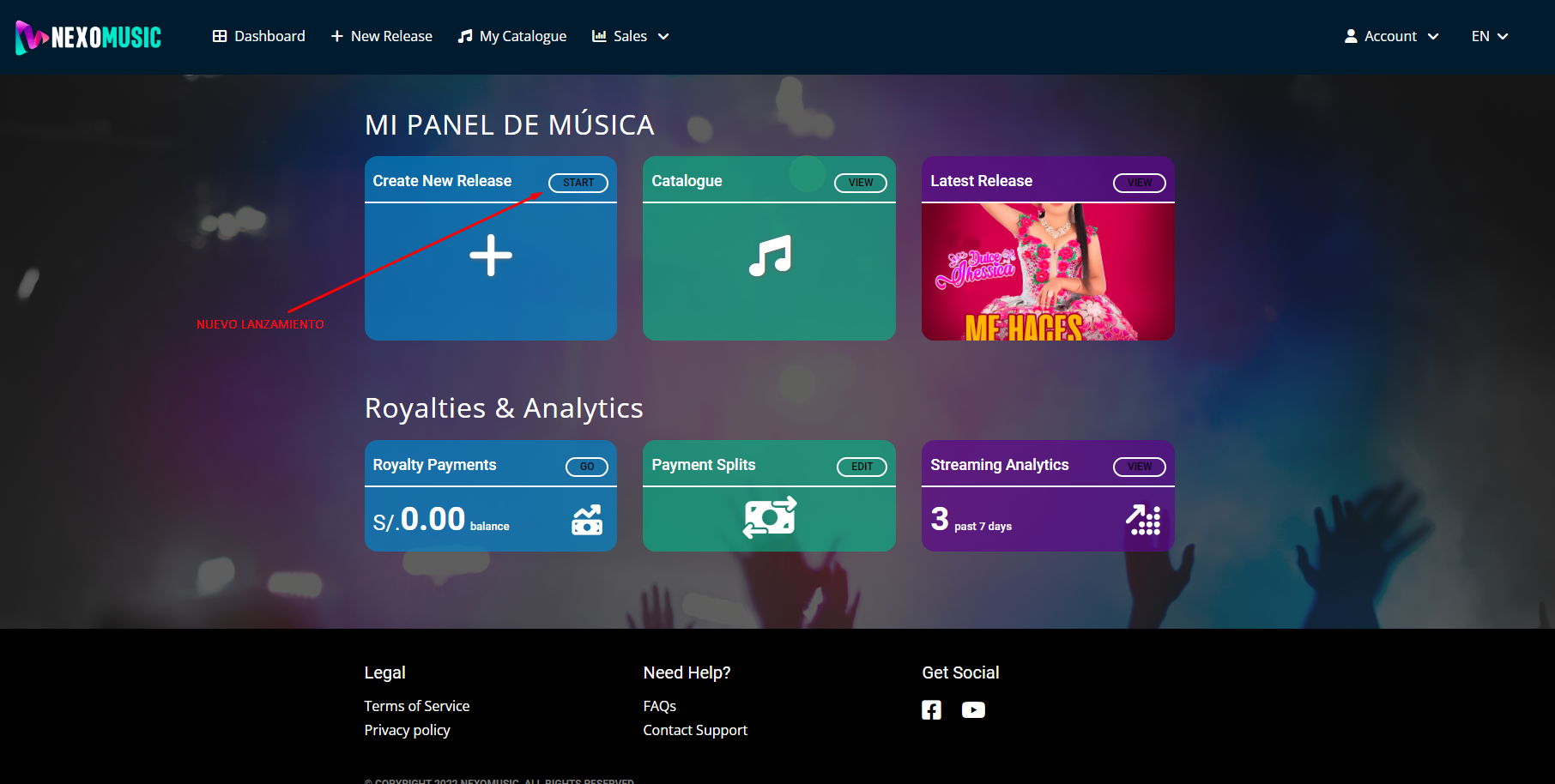Open the latest release album cover thumbnail

(x=1048, y=272)
